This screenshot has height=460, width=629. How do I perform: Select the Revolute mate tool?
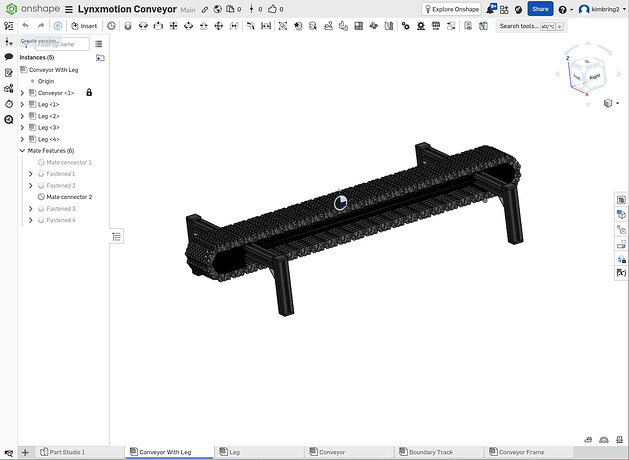pyautogui.click(x=143, y=26)
